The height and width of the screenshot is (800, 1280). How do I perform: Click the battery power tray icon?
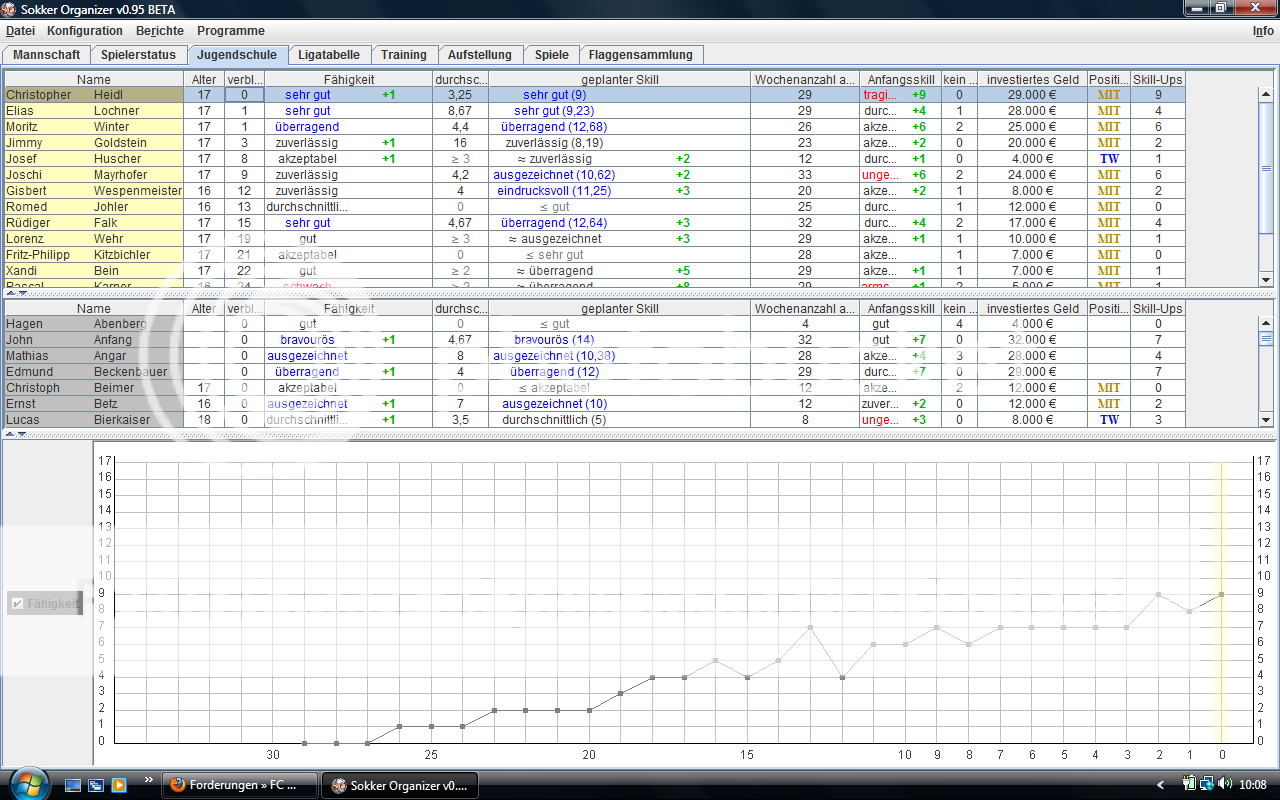[x=1189, y=784]
